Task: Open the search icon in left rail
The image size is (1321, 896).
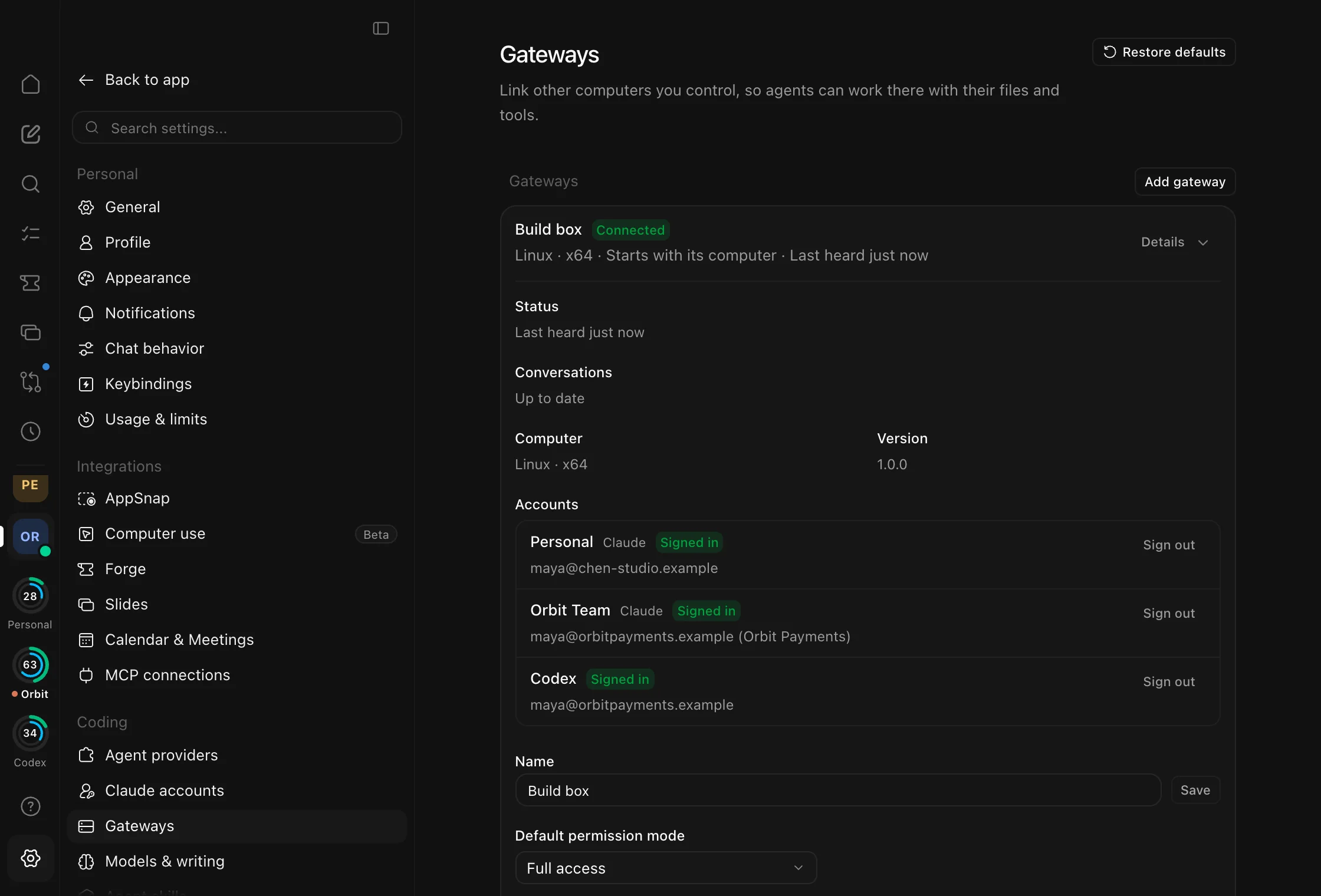Action: pyautogui.click(x=30, y=184)
